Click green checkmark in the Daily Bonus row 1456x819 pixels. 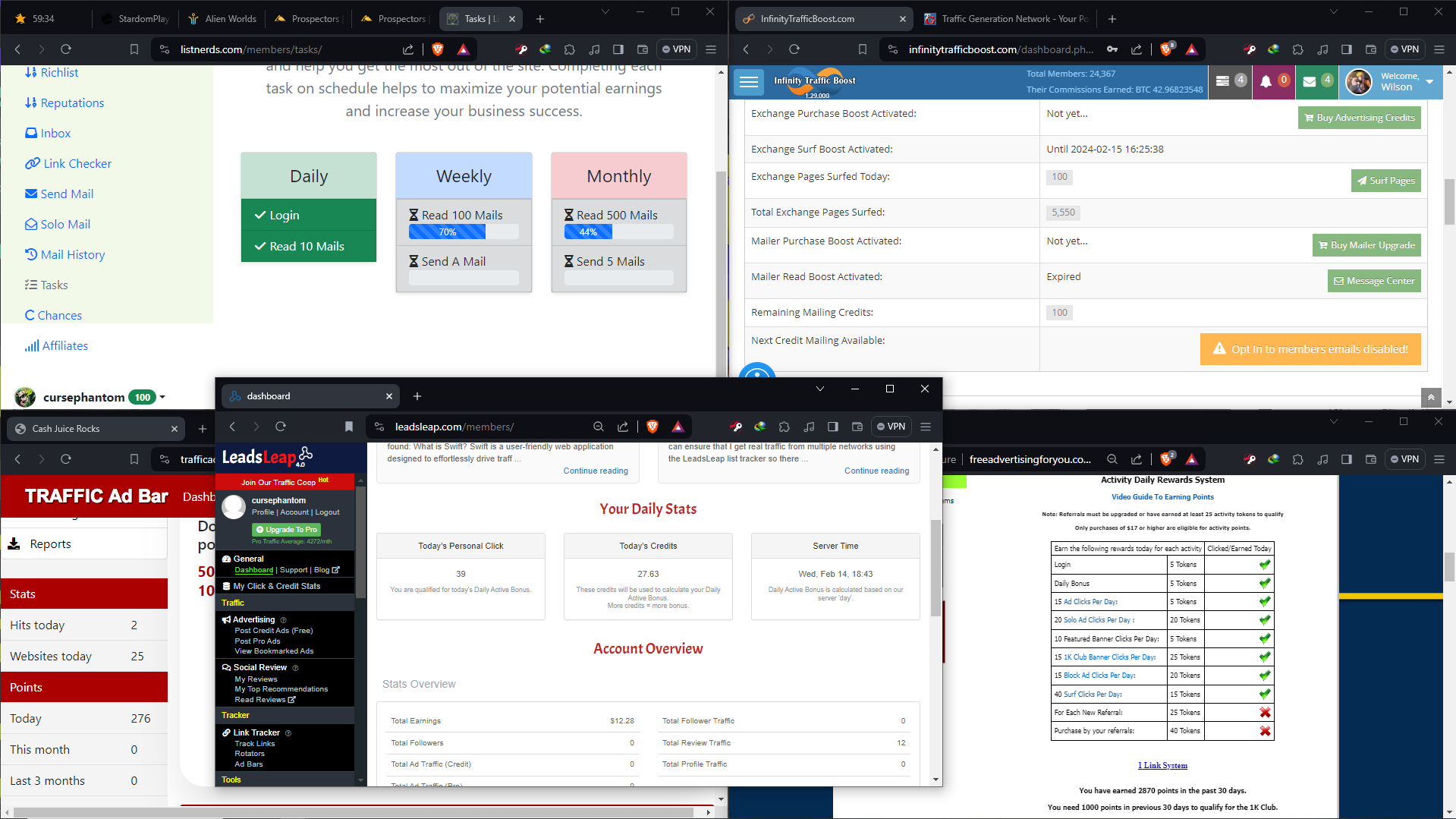1264,584
